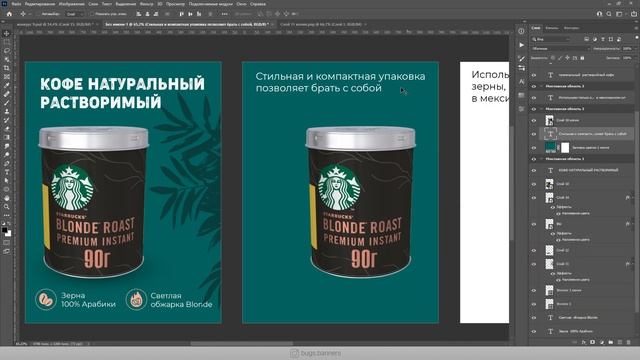Hide the Слой 39 копия layer

533,120
